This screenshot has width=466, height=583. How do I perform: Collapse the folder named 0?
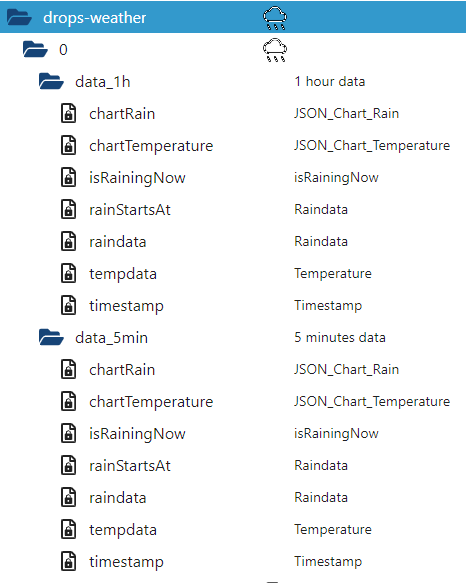click(35, 49)
